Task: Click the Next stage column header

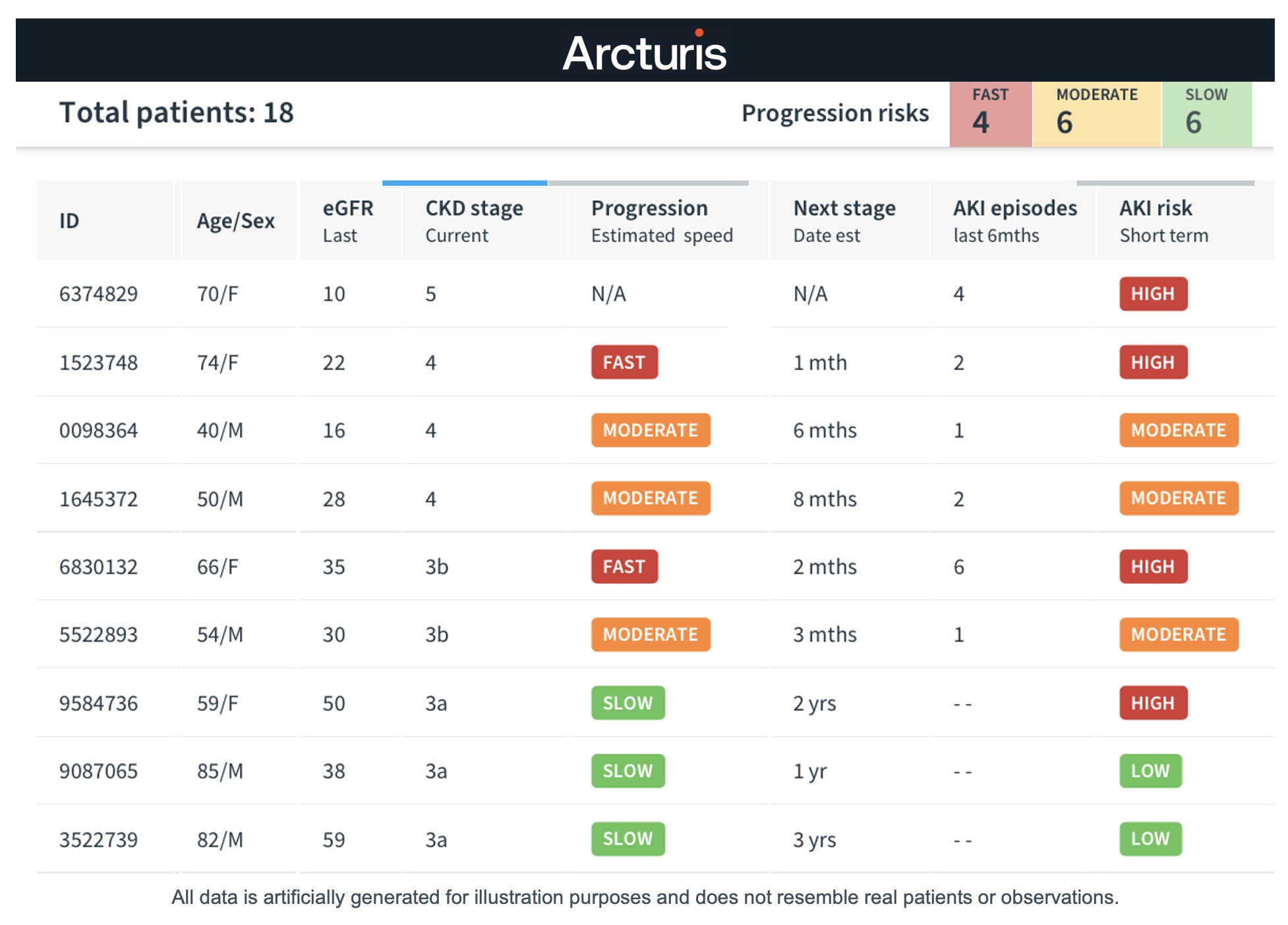Action: [844, 220]
